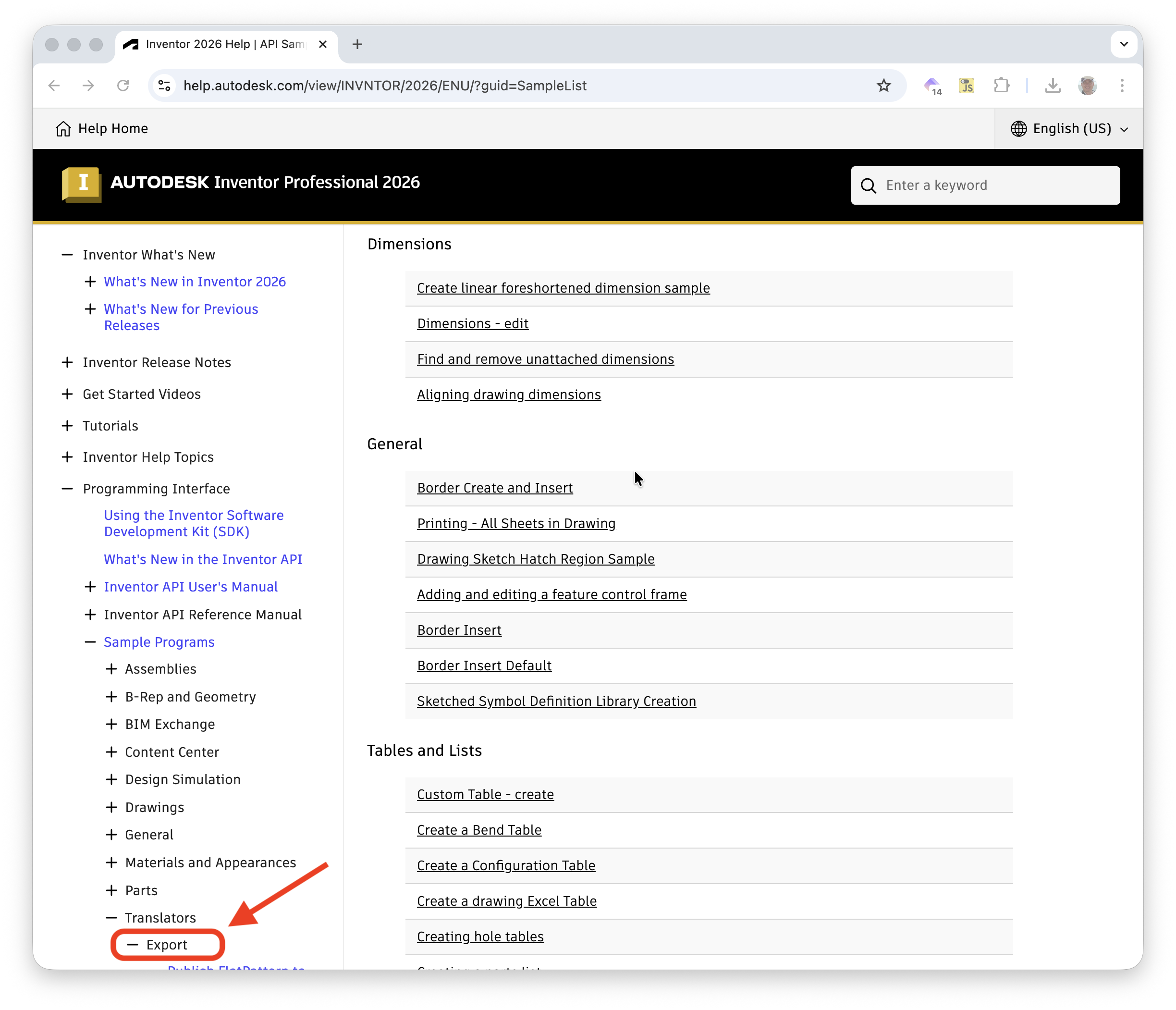Collapse the Programming Interface section
The height and width of the screenshot is (1010, 1176).
(x=68, y=488)
